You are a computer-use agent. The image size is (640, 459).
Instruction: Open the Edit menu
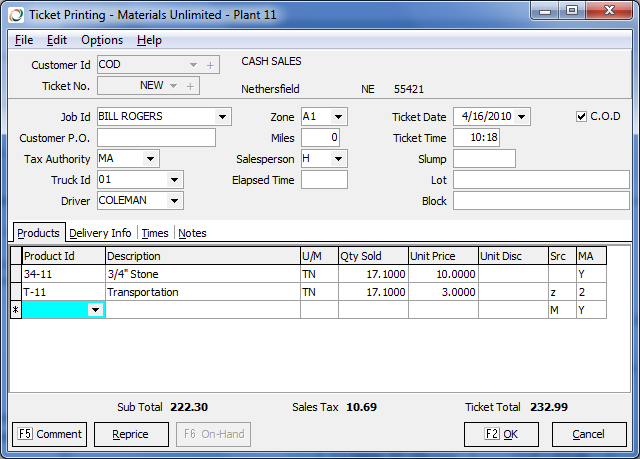click(57, 40)
